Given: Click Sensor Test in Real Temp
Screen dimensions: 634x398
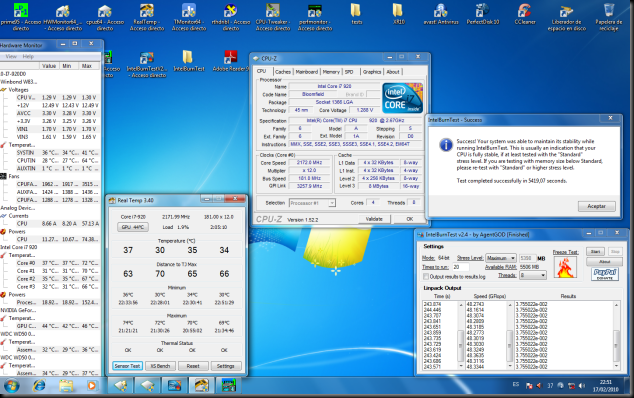Looking at the screenshot, I should (x=127, y=366).
